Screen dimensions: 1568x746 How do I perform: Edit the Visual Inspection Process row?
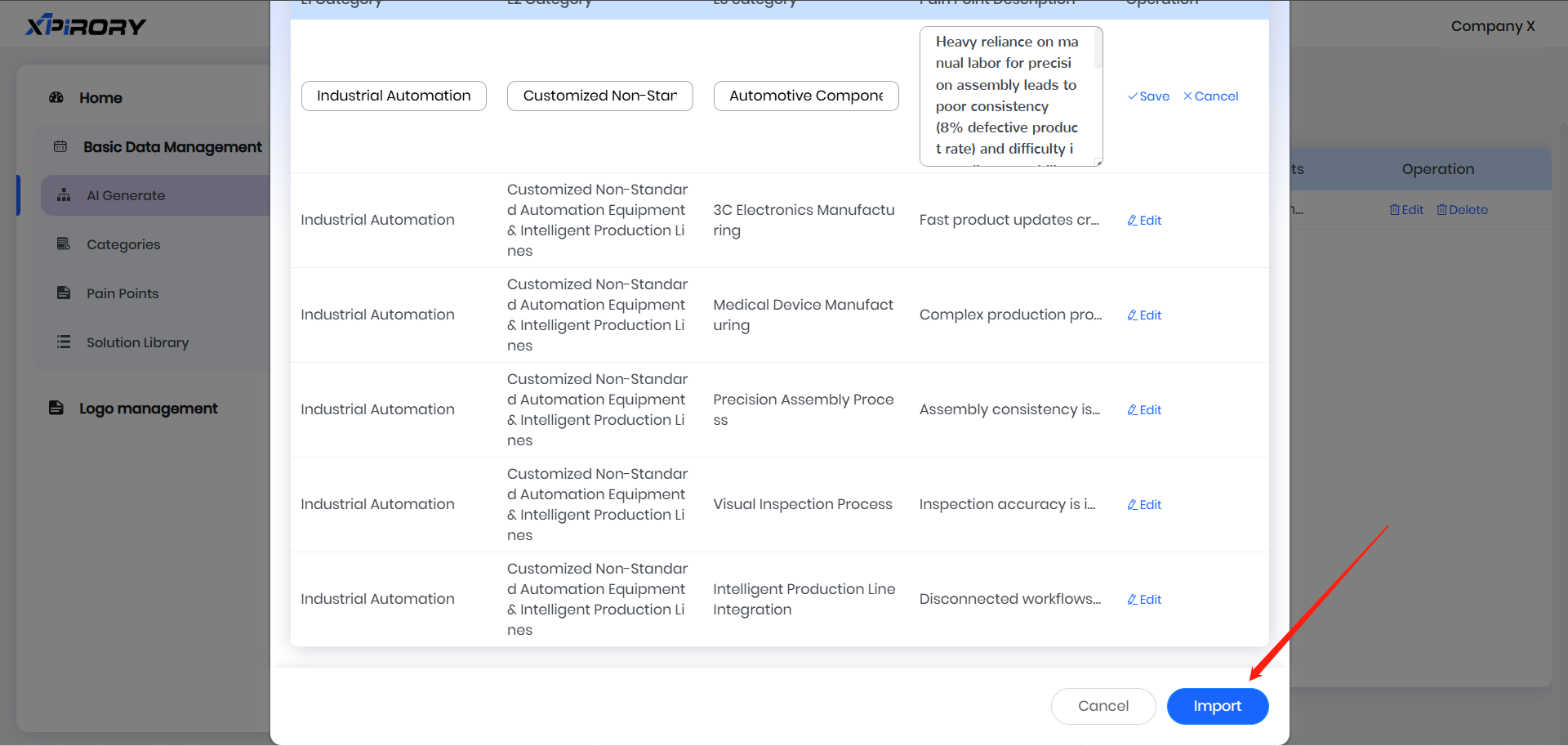pos(1144,505)
